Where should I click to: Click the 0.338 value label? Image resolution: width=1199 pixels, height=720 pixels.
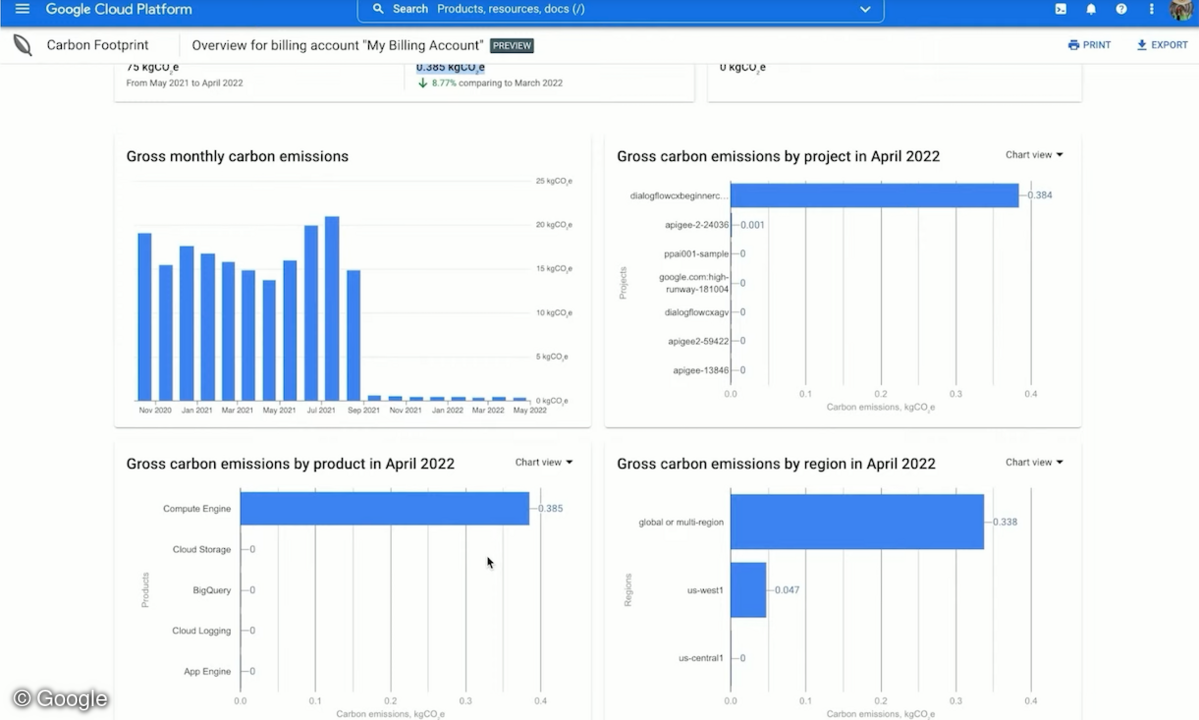[1006, 522]
